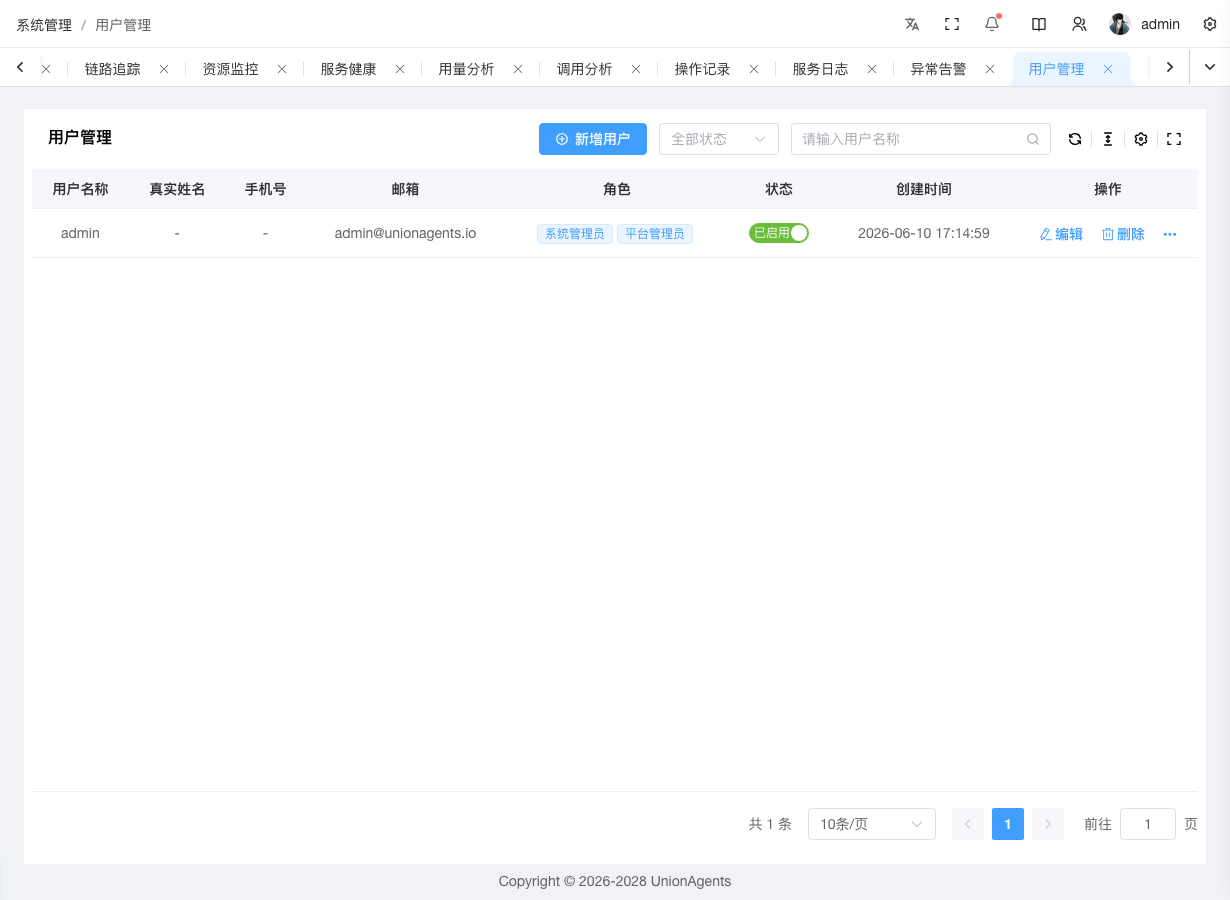1230x900 pixels.
Task: Click the 创建时间 column header
Action: (x=924, y=189)
